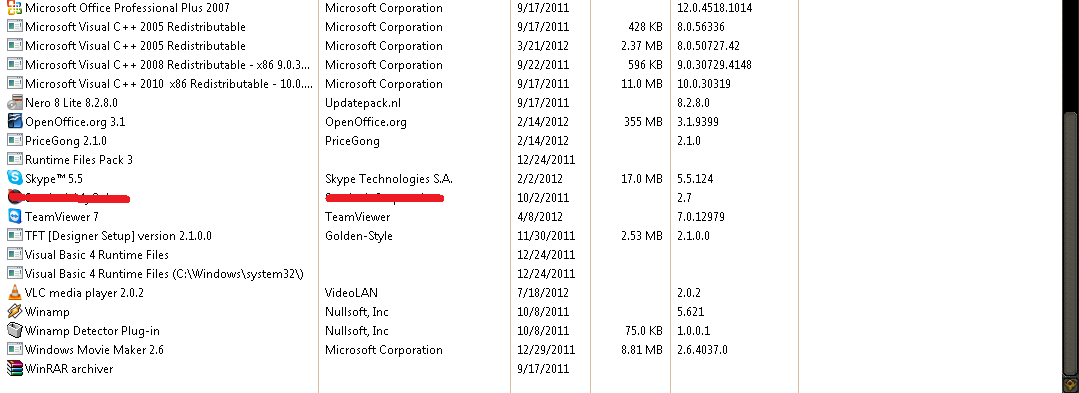Click the VideoLAN publisher text

[351, 293]
